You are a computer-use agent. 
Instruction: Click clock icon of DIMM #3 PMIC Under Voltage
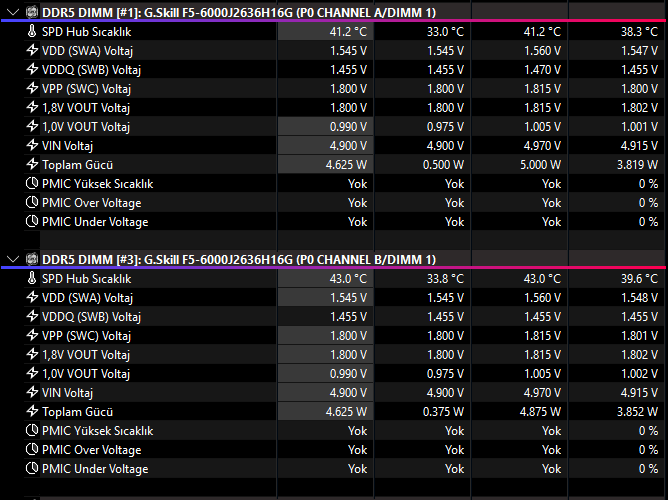pos(32,468)
